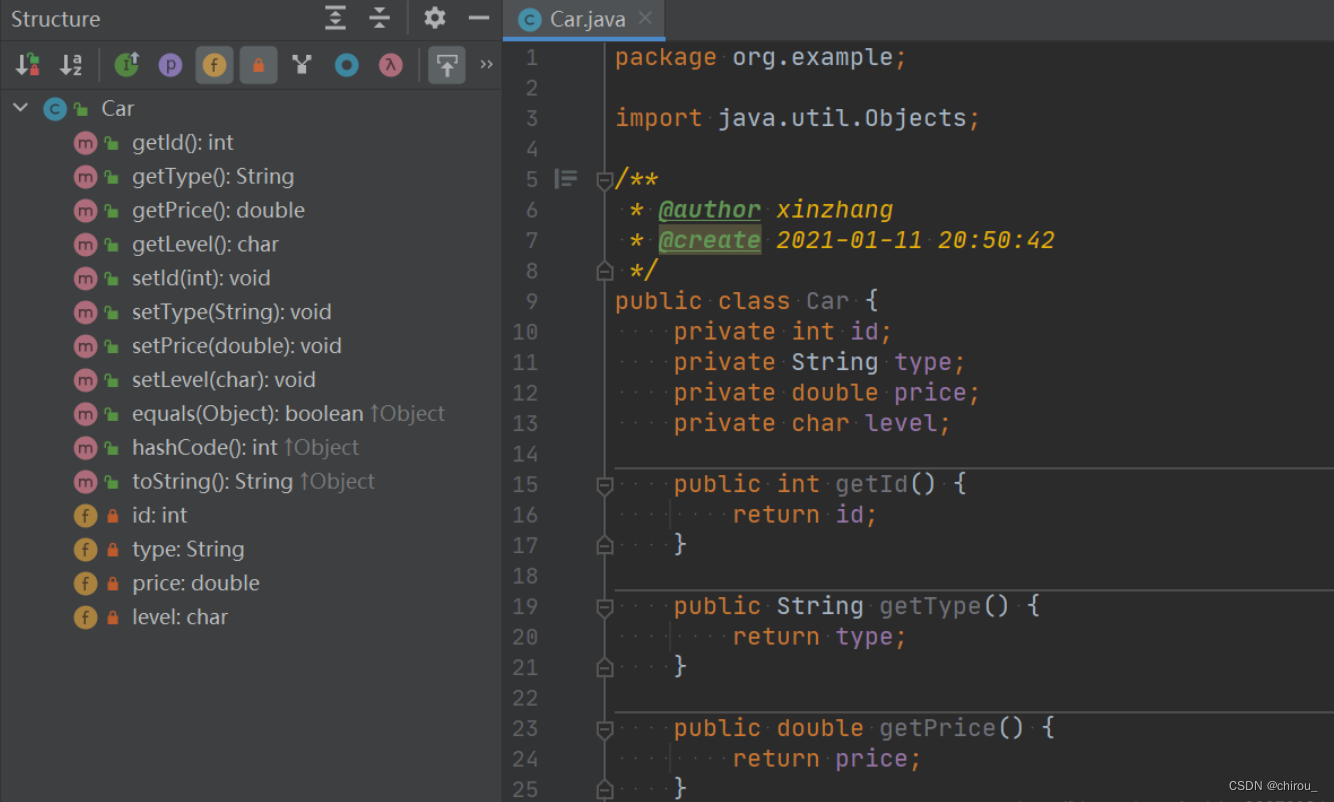
Task: Collapse all nodes in Structure panel
Action: click(379, 18)
